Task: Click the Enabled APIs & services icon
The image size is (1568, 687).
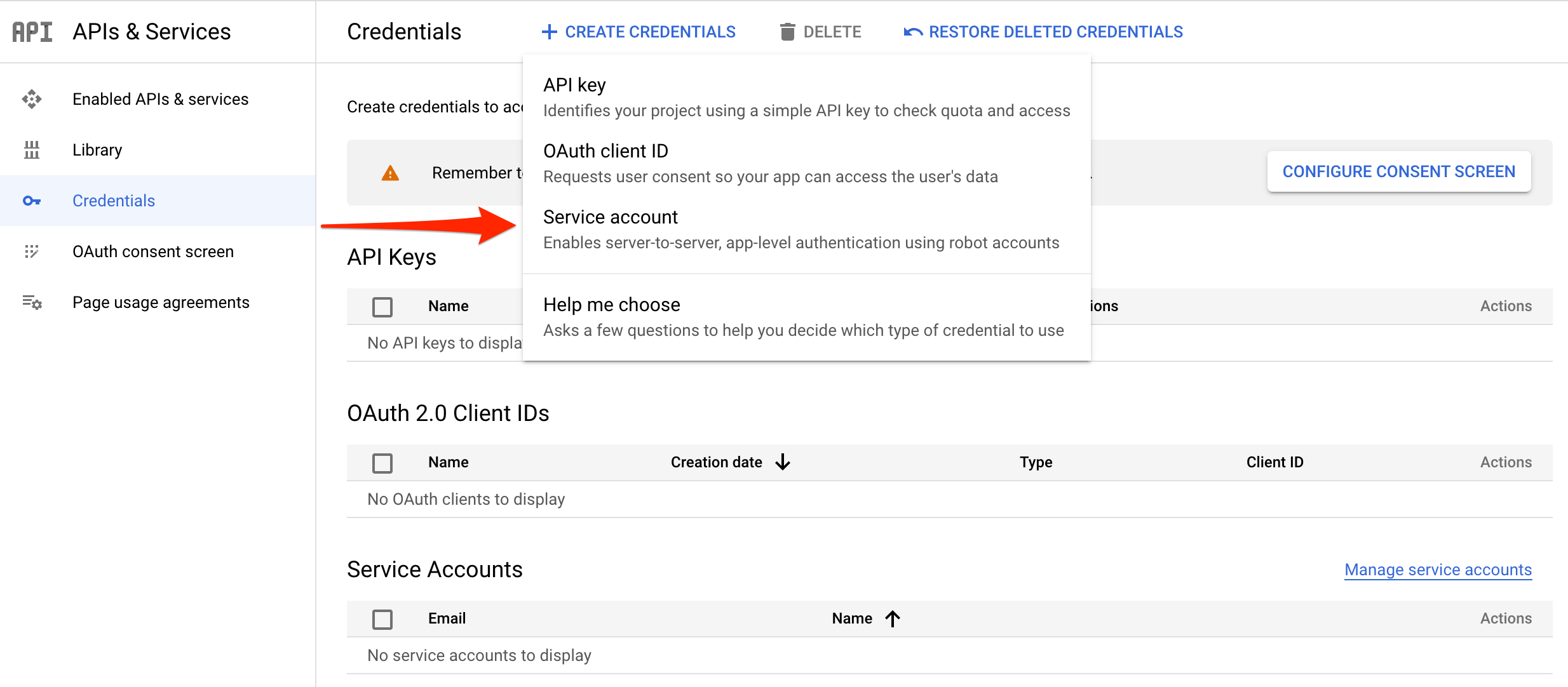Action: coord(32,99)
